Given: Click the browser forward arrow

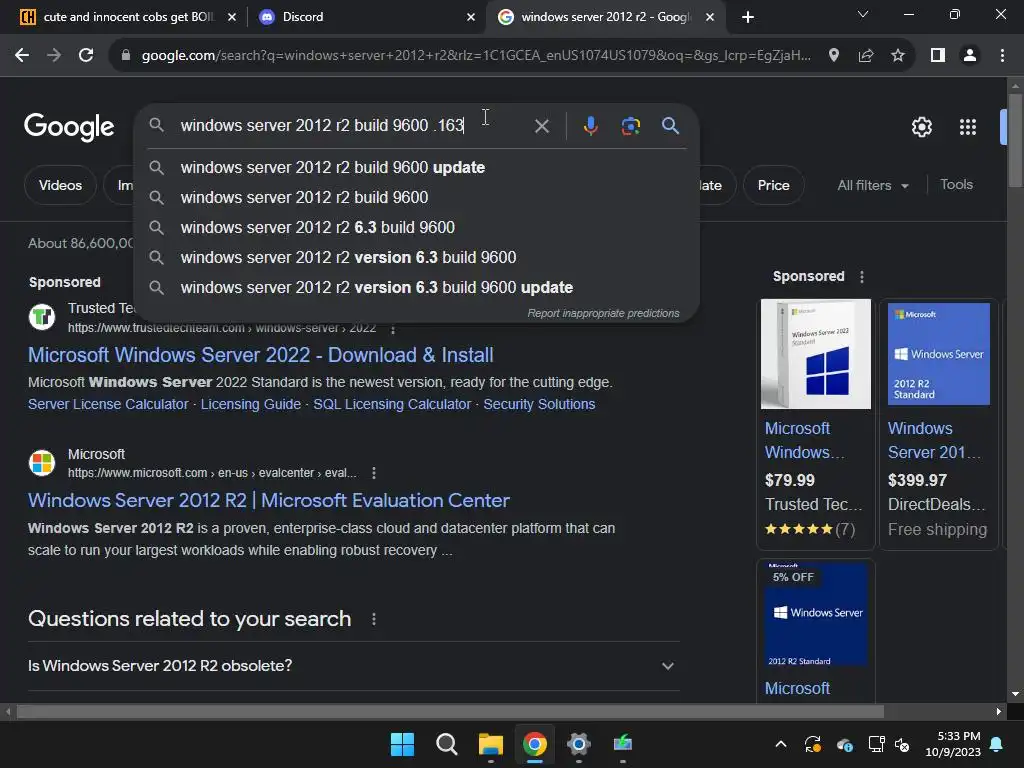Looking at the screenshot, I should coord(54,56).
